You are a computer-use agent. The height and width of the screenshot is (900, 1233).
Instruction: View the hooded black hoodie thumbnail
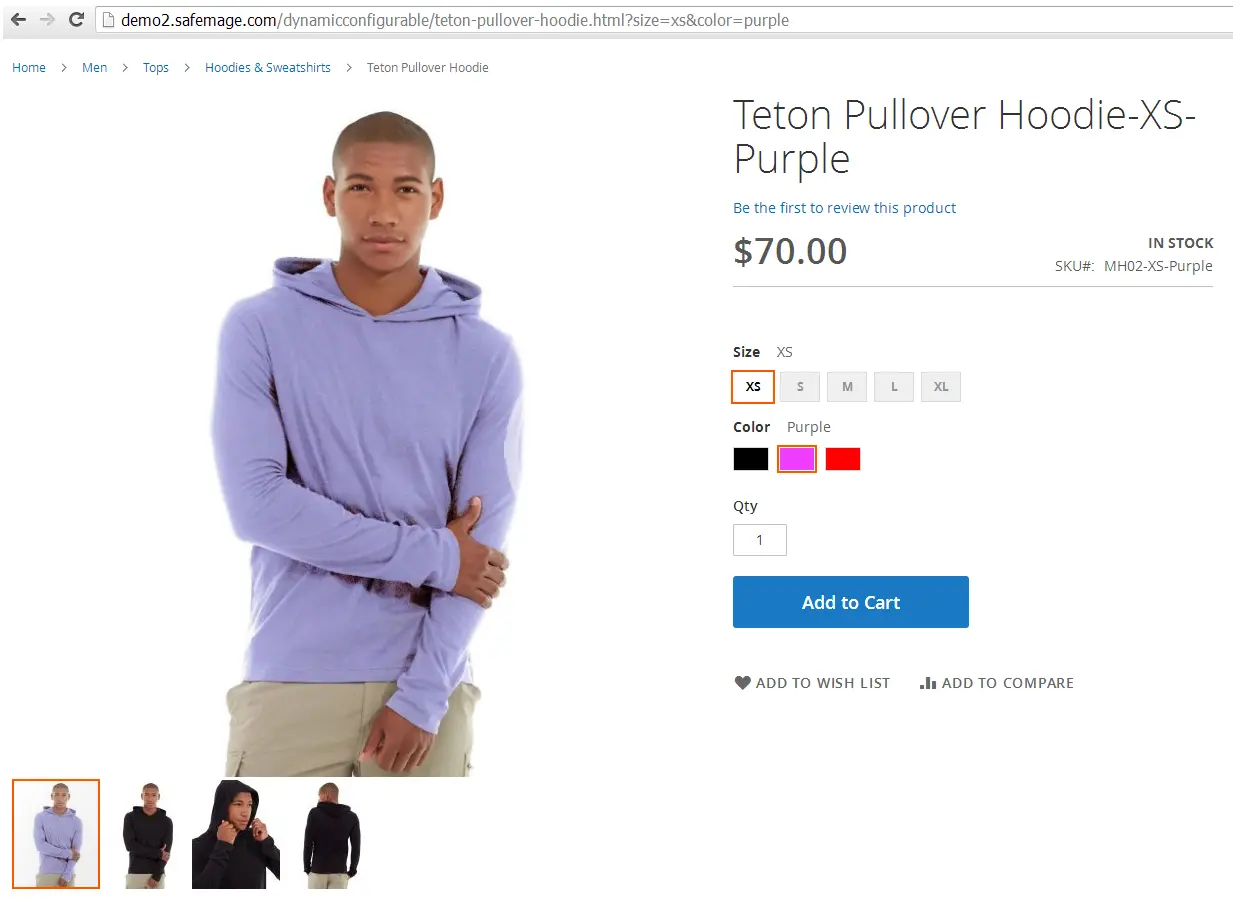point(236,834)
